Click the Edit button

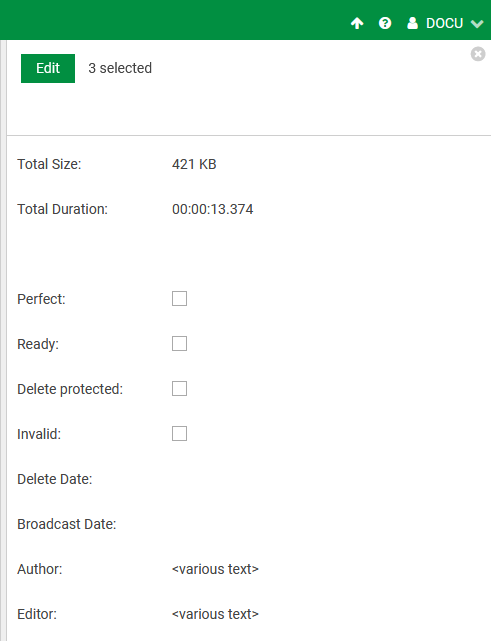[x=48, y=68]
